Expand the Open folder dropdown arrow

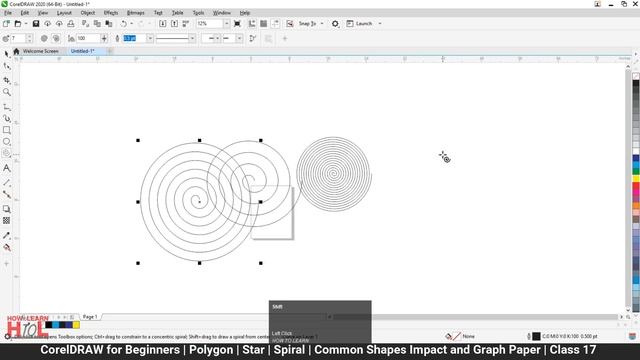coord(26,24)
